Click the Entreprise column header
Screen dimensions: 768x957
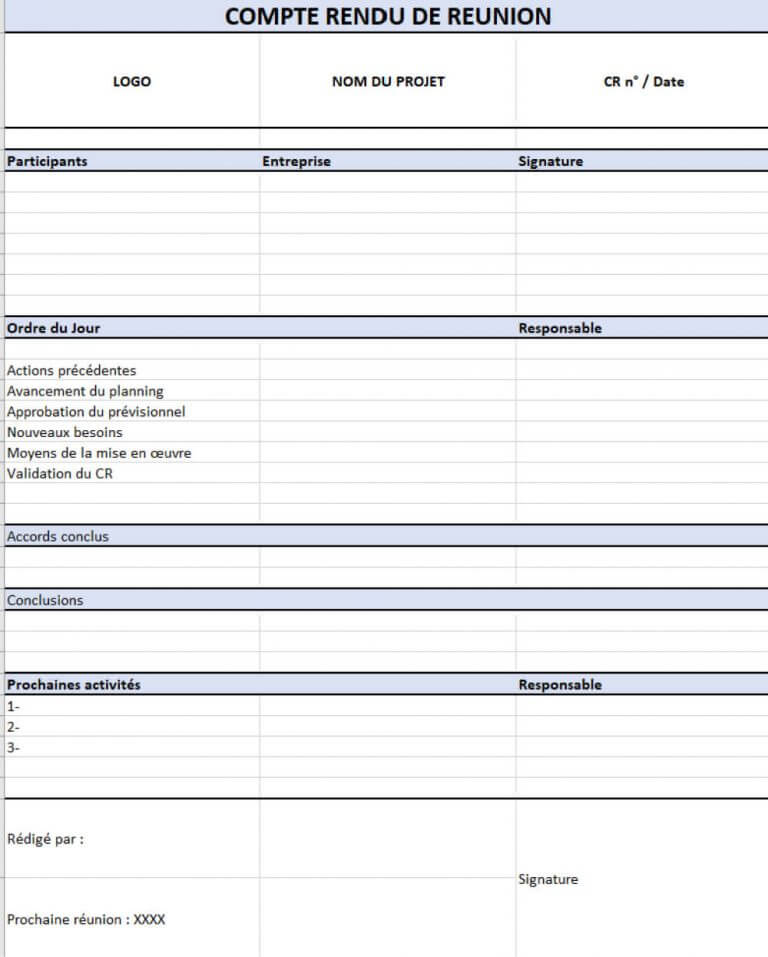point(296,161)
